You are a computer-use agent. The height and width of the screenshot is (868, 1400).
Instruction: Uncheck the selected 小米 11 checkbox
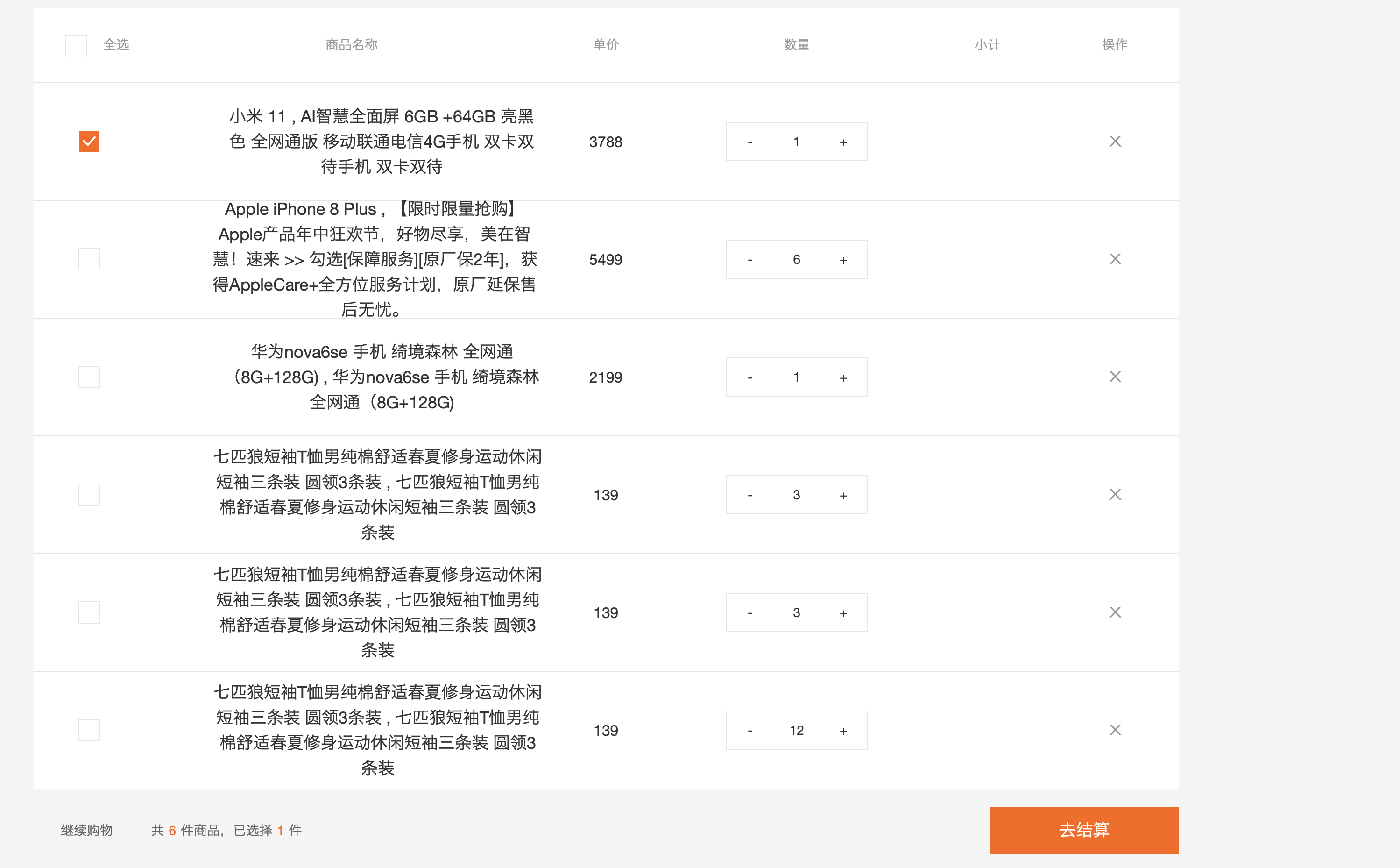click(x=89, y=141)
